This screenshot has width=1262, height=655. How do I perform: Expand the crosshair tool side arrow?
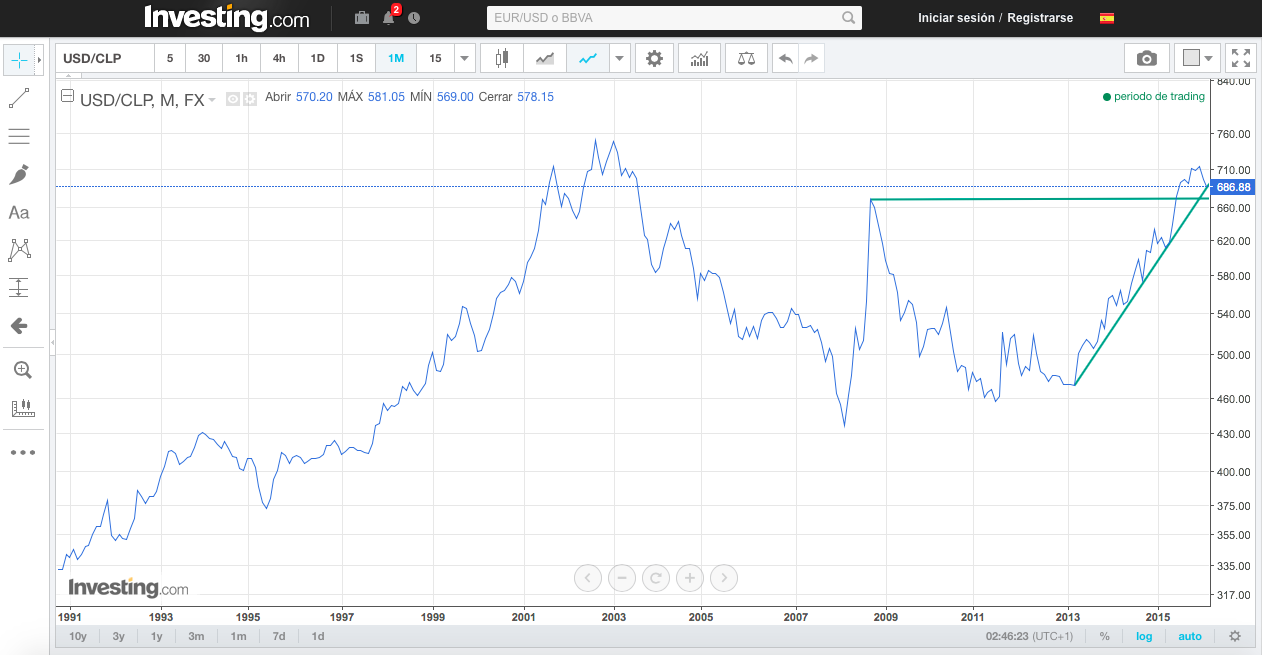click(39, 60)
